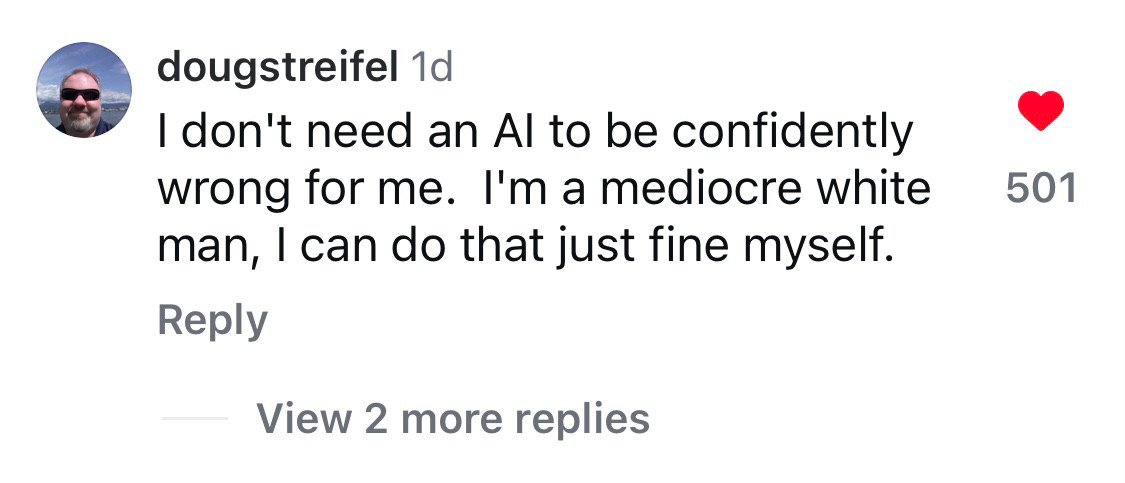The height and width of the screenshot is (483, 1125).
Task: Visit commenter's profile from bold name
Action: click(278, 68)
